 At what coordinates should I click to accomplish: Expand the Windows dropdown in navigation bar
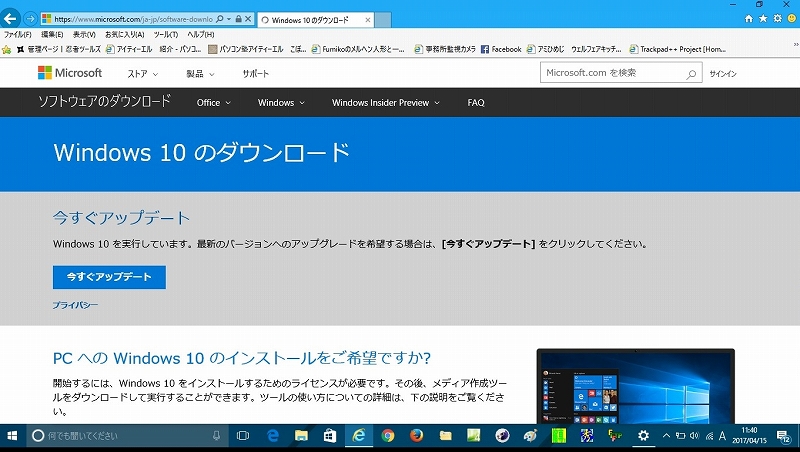point(281,103)
